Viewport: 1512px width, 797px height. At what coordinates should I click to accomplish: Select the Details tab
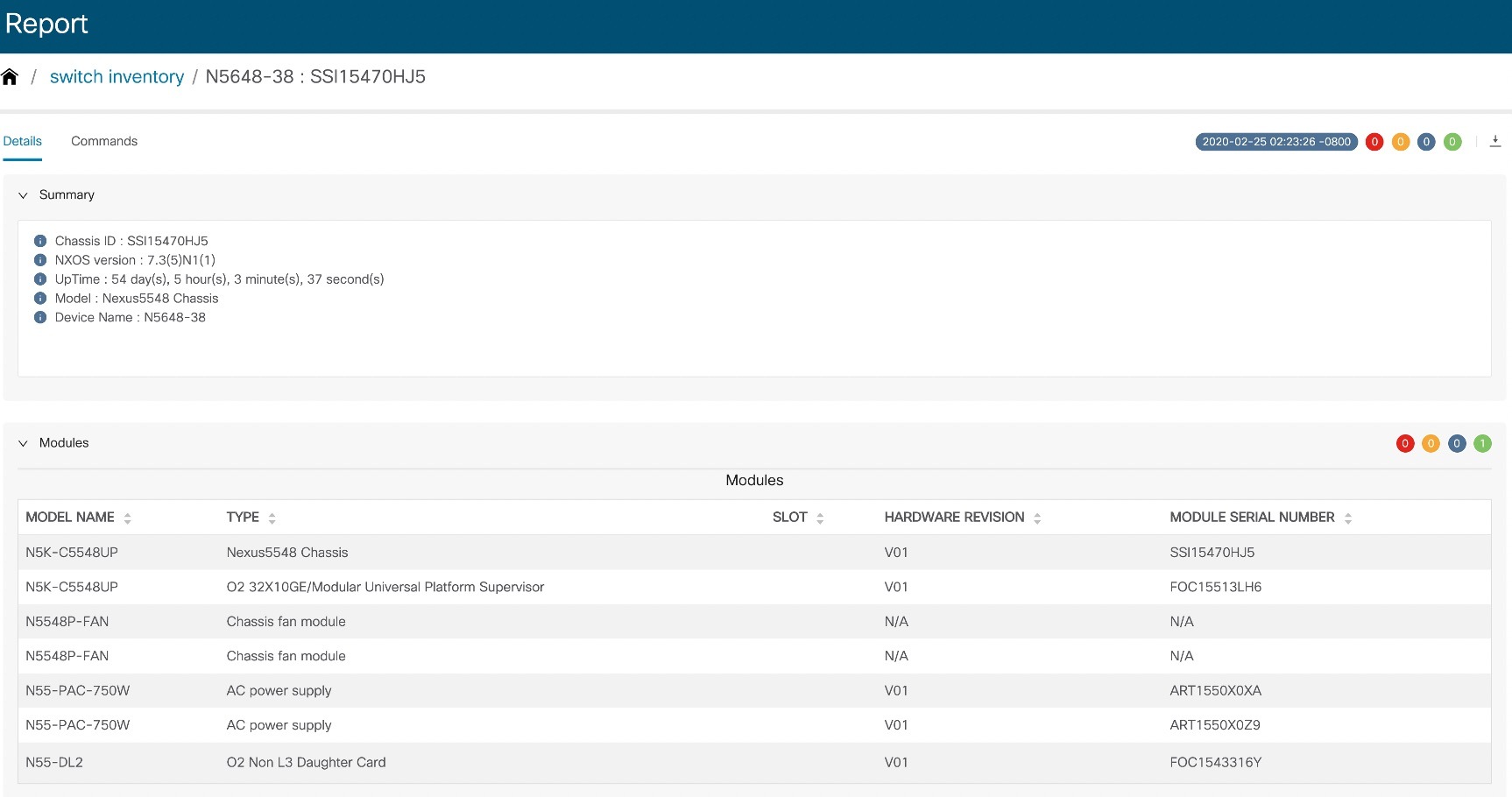point(22,141)
